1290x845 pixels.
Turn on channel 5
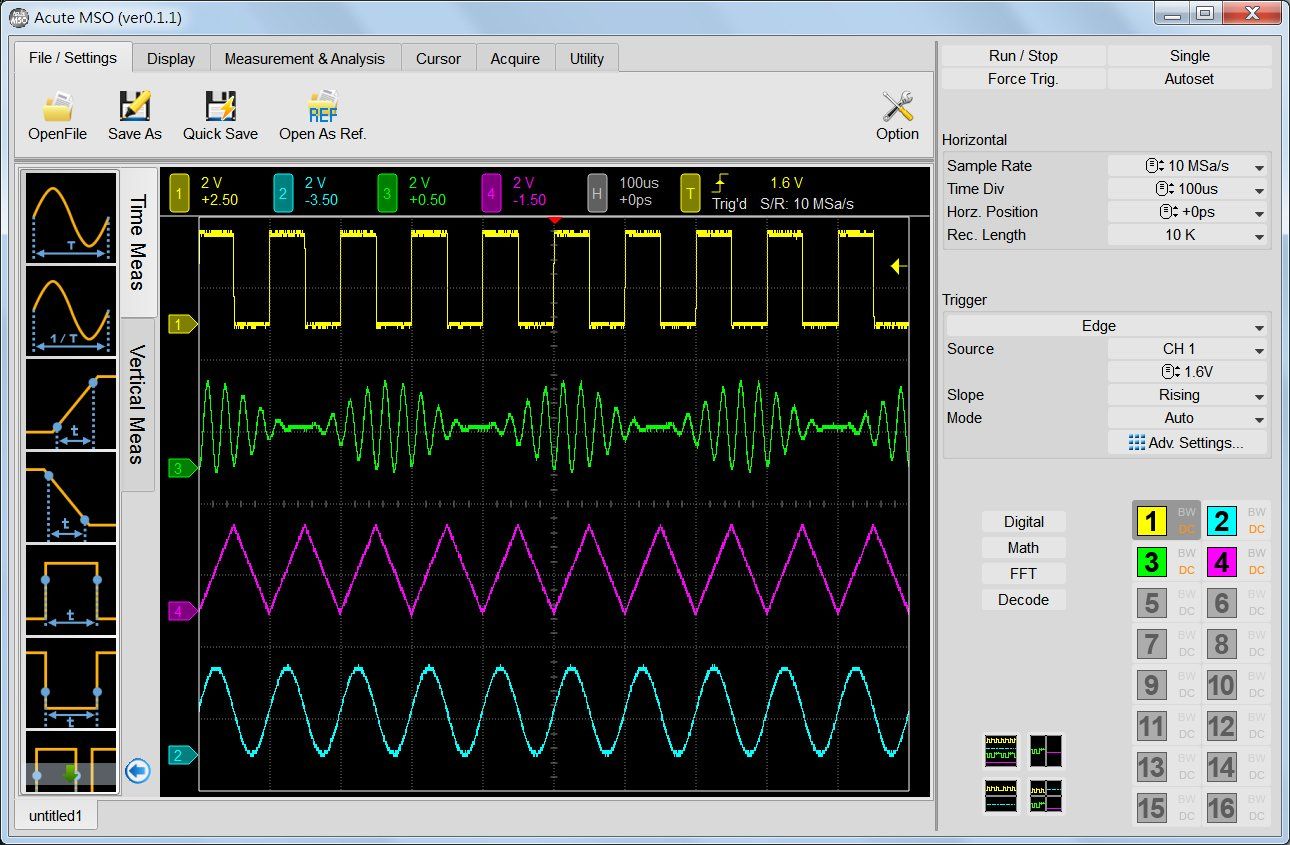coord(1151,603)
